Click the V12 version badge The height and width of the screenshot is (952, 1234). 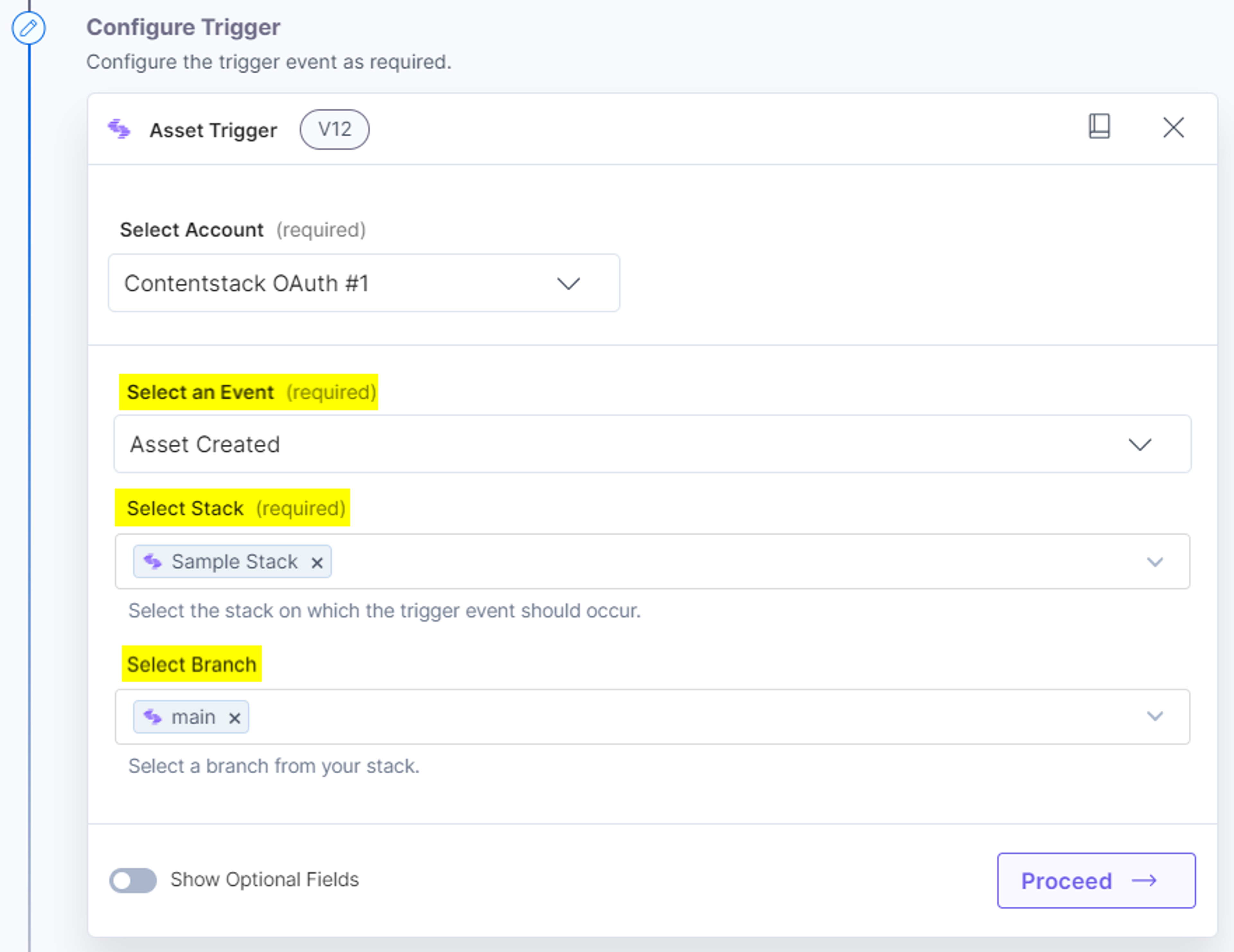coord(335,129)
